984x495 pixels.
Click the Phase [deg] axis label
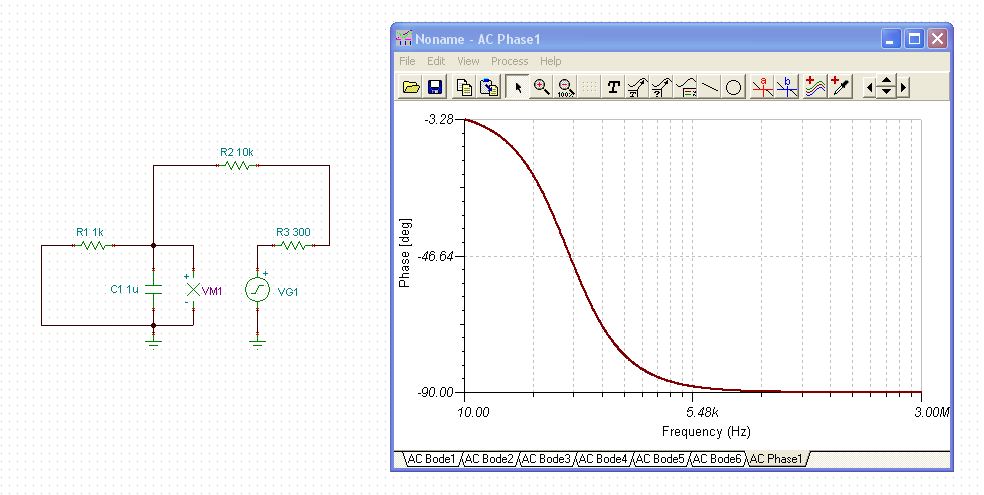[x=405, y=253]
